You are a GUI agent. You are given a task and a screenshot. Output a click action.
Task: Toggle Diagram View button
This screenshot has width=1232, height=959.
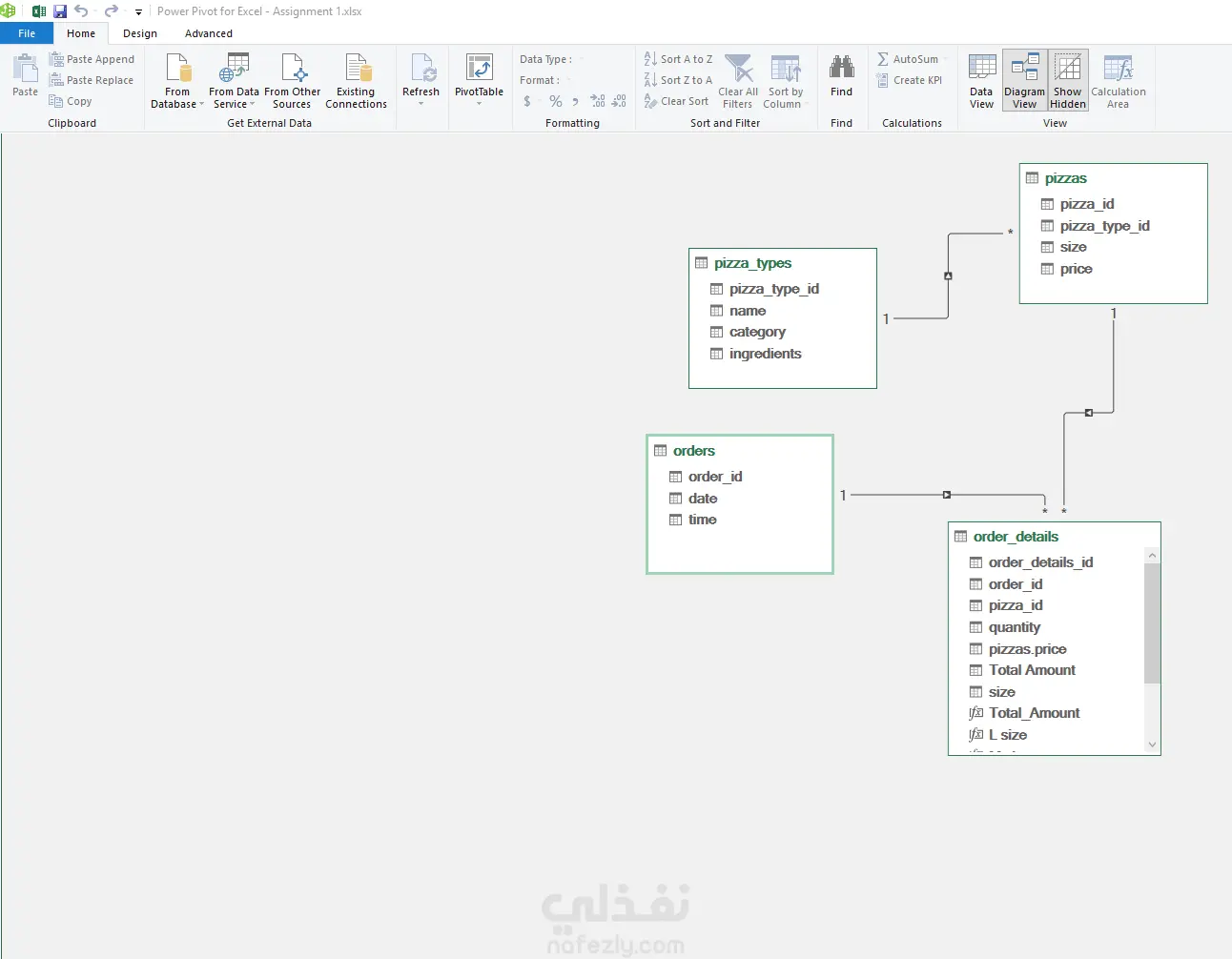coord(1024,81)
